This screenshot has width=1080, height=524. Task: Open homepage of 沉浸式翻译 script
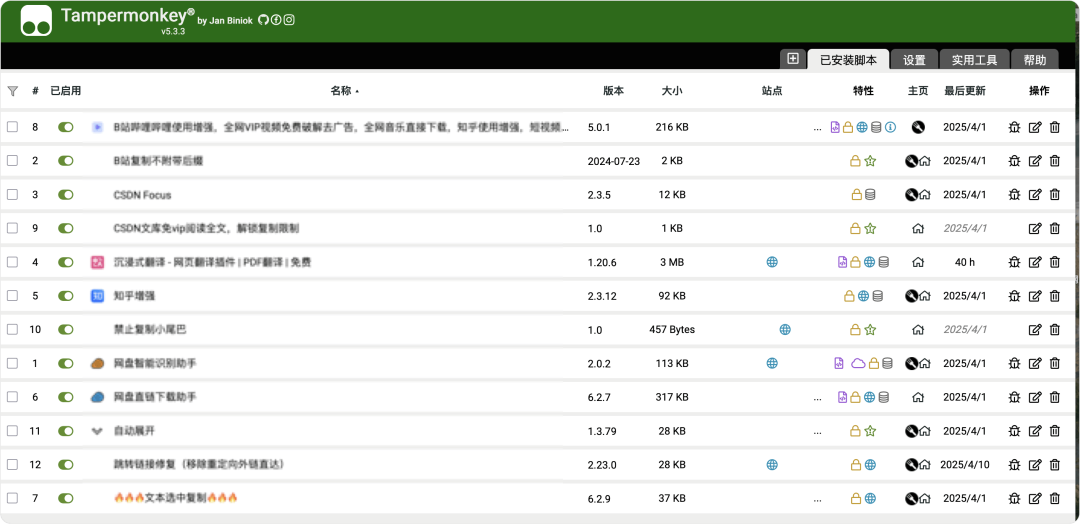click(917, 262)
